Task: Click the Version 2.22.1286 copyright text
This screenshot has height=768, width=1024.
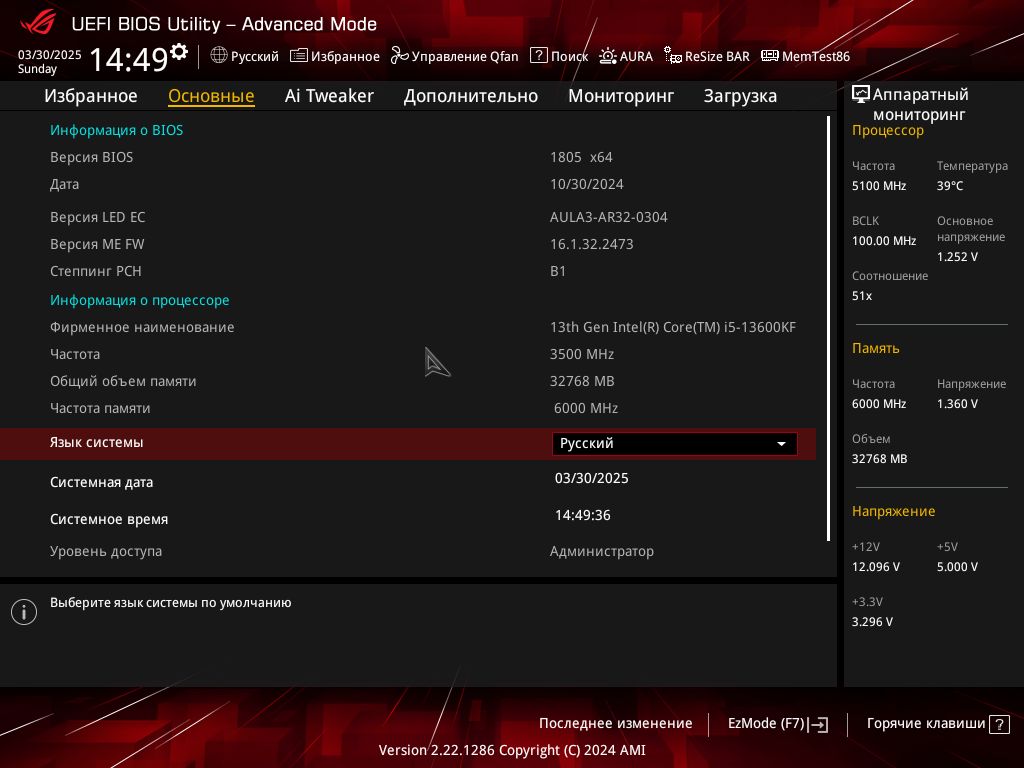Action: [512, 750]
